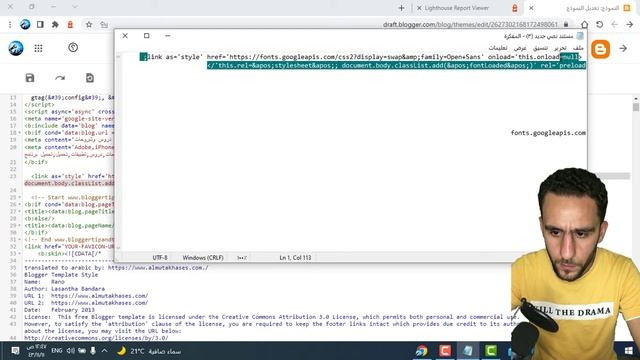Open the notification center icon
640x360 pixels.
15,351
